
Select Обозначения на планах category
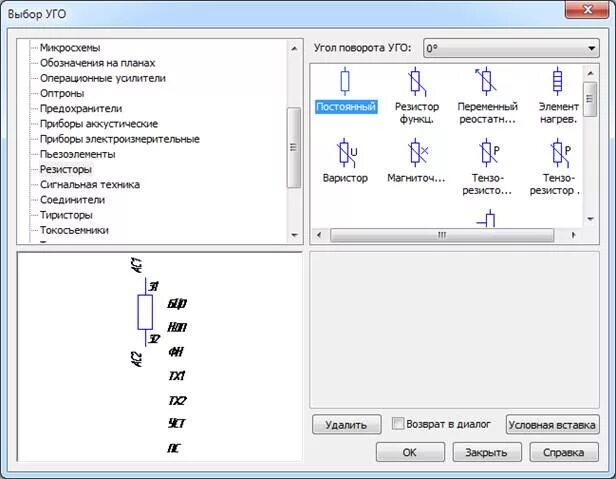pyautogui.click(x=97, y=63)
